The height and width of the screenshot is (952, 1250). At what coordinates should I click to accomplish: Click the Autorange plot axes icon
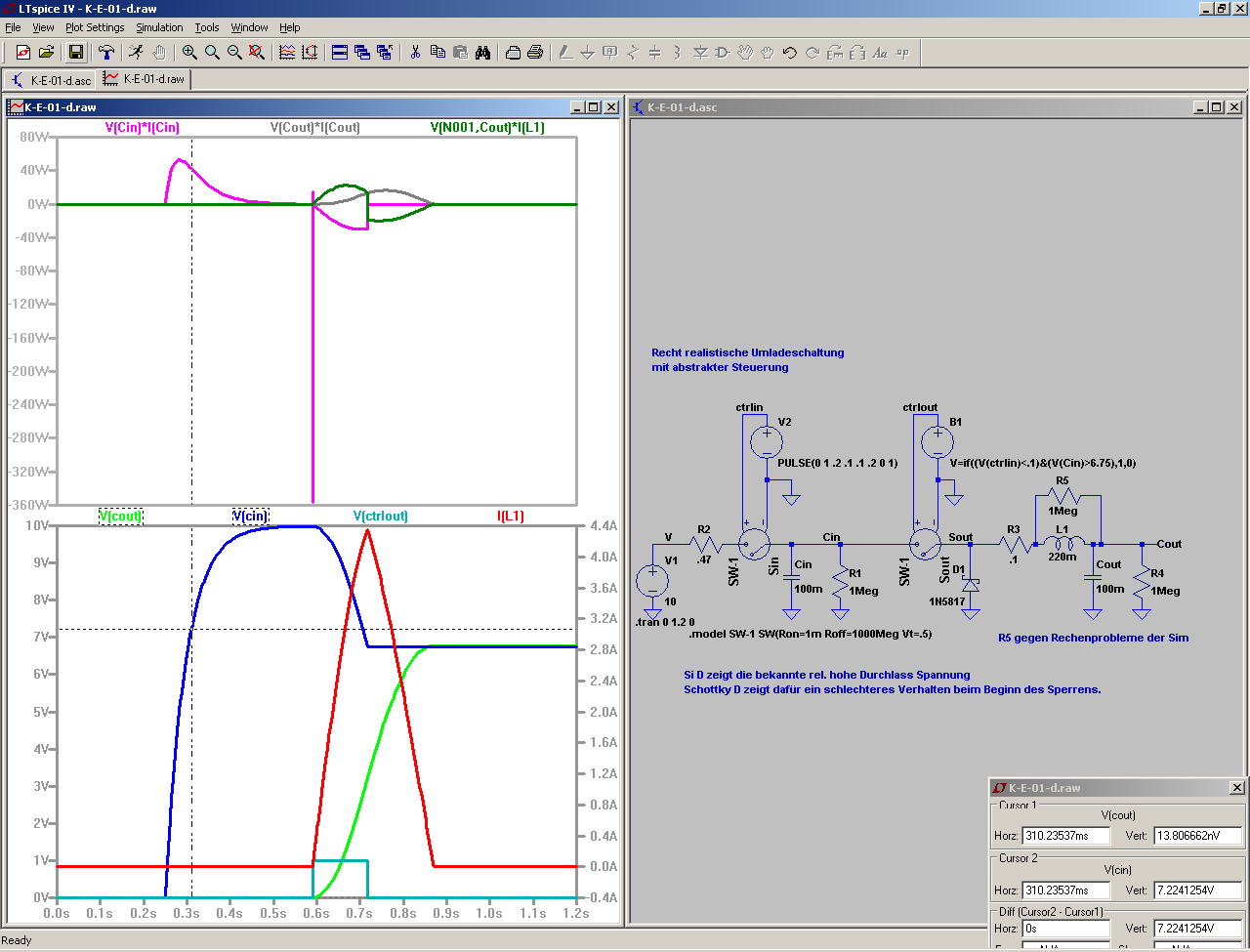(310, 53)
